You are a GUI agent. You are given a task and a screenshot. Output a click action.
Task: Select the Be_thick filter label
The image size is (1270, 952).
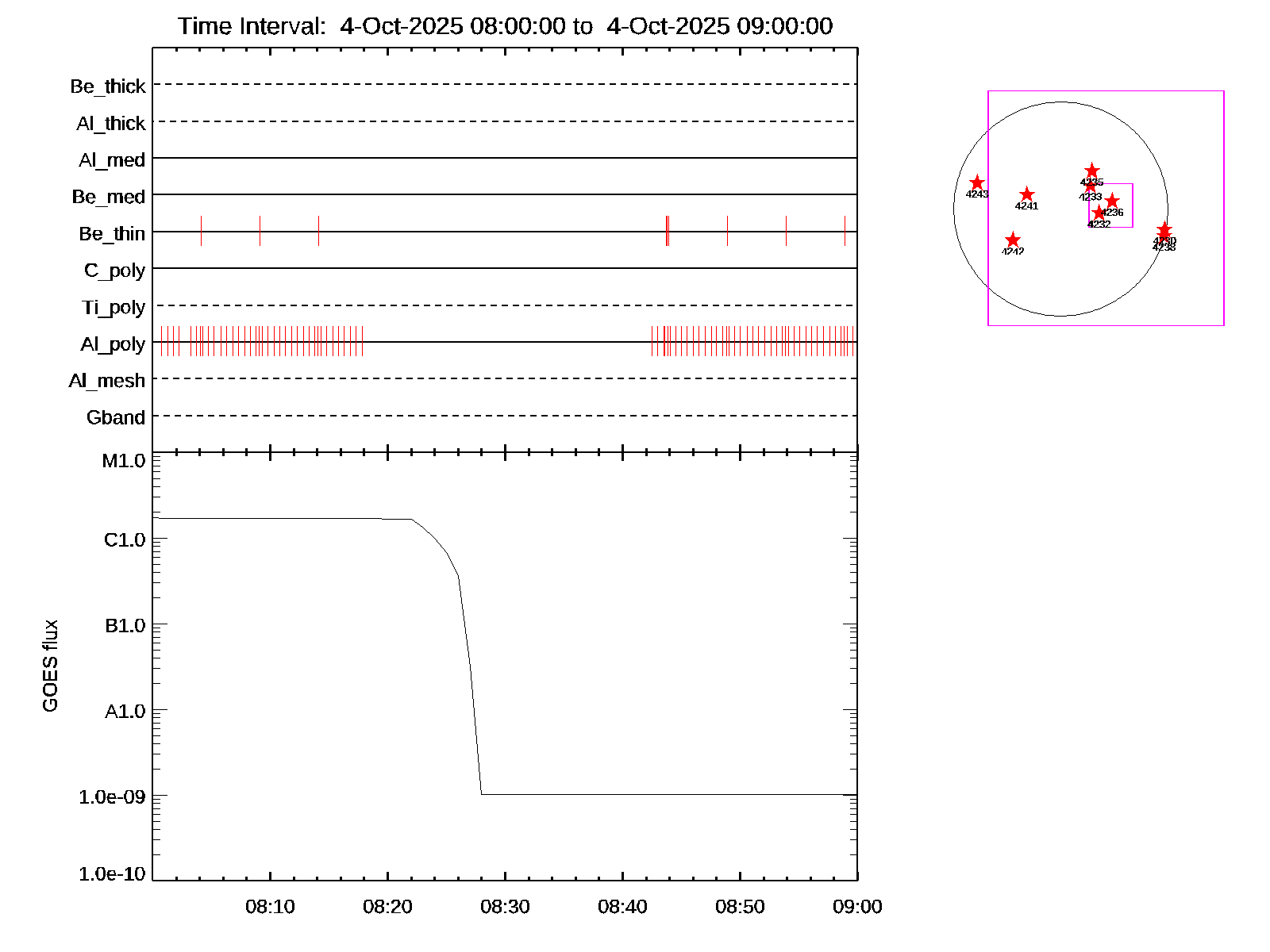(x=108, y=86)
